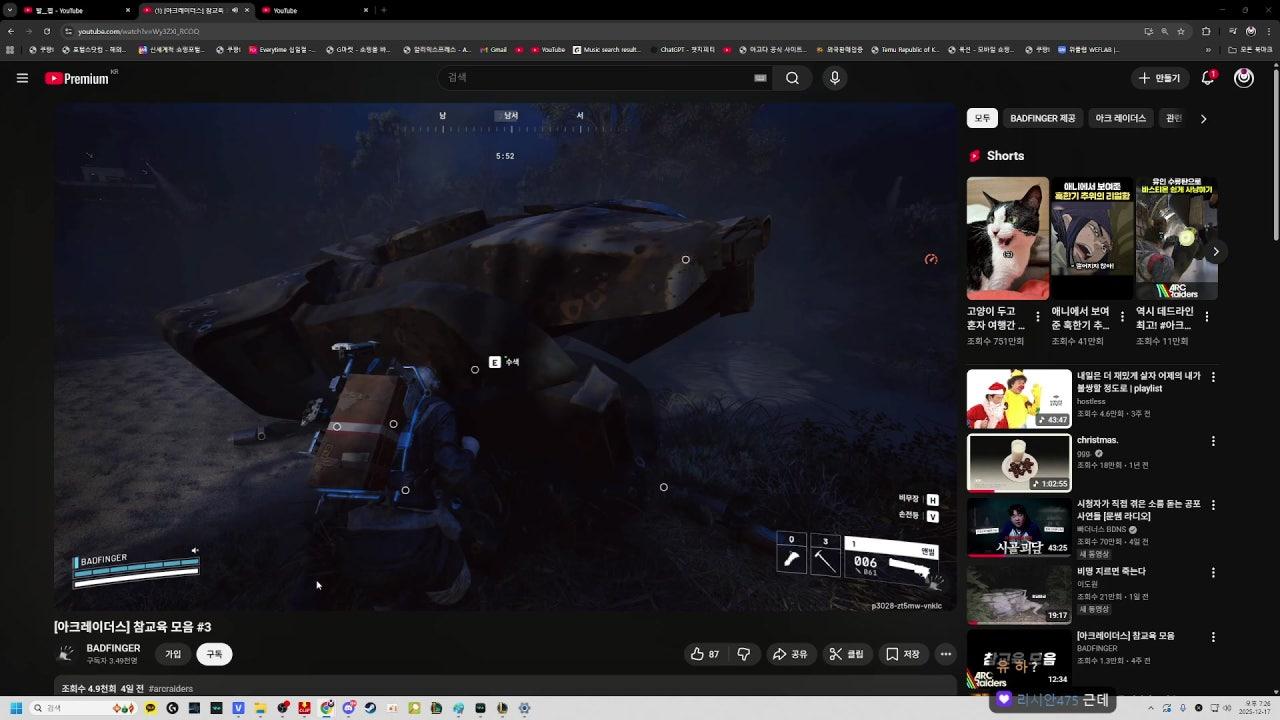Click the 만들기 create button
1280x720 pixels.
(1159, 78)
